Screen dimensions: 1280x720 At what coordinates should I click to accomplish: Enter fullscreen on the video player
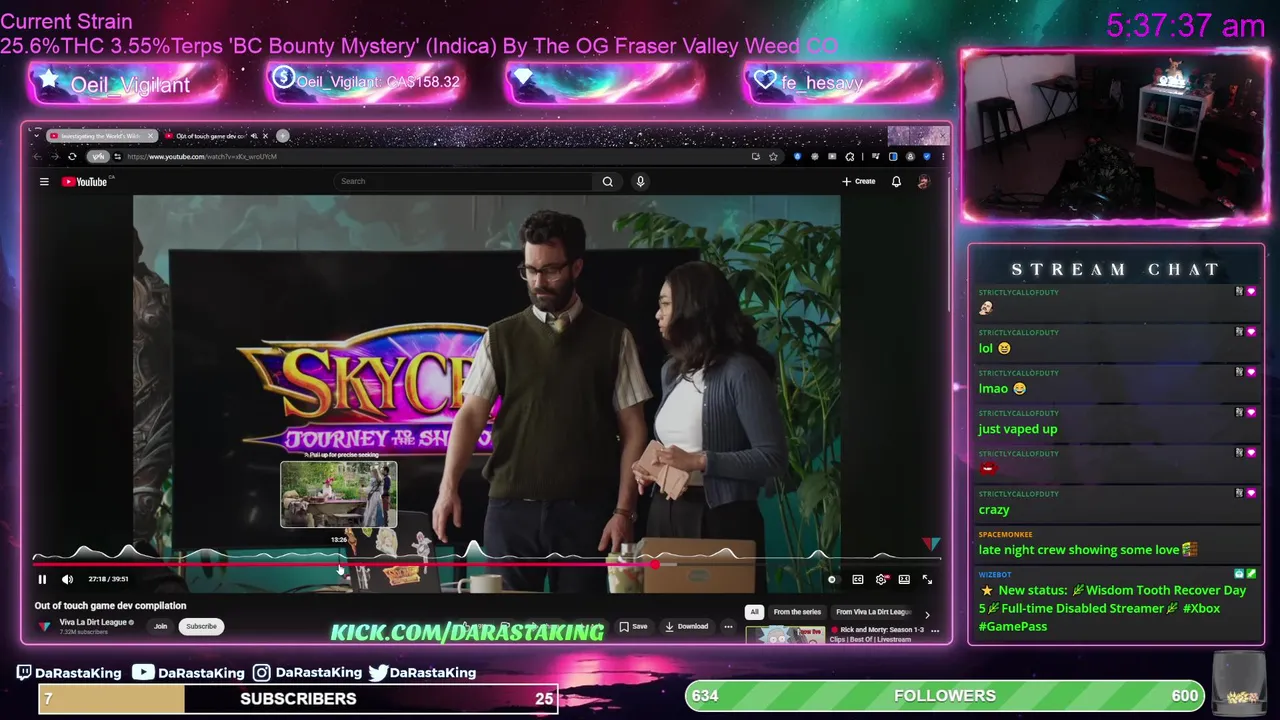[x=927, y=579]
